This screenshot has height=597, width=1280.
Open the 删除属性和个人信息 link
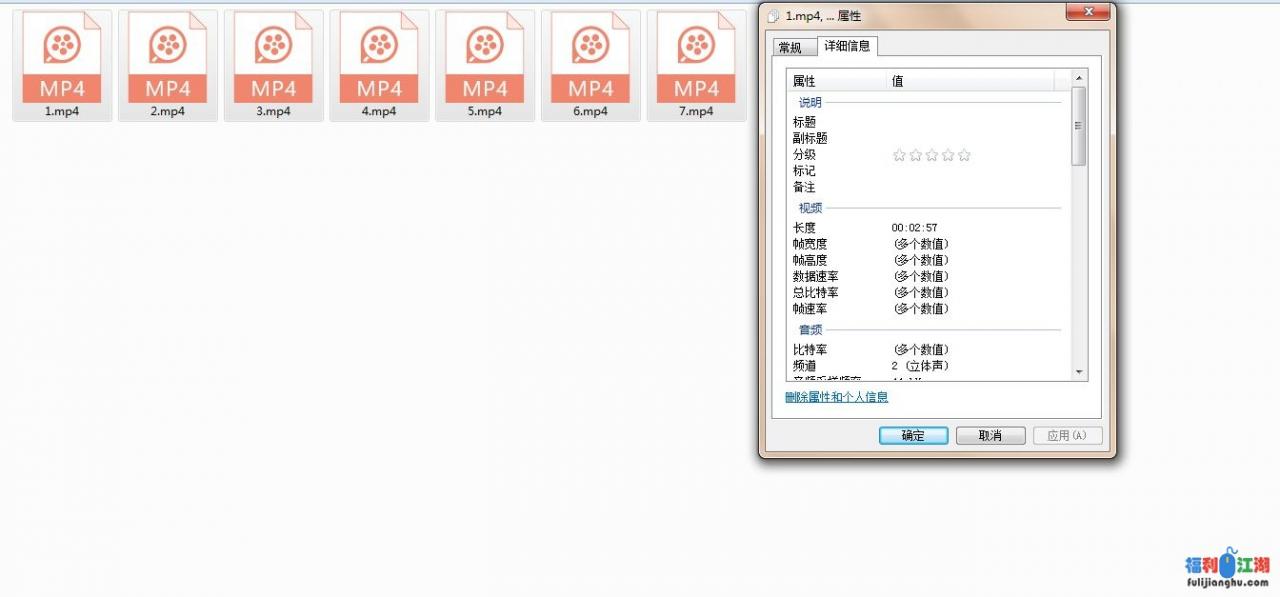(837, 397)
